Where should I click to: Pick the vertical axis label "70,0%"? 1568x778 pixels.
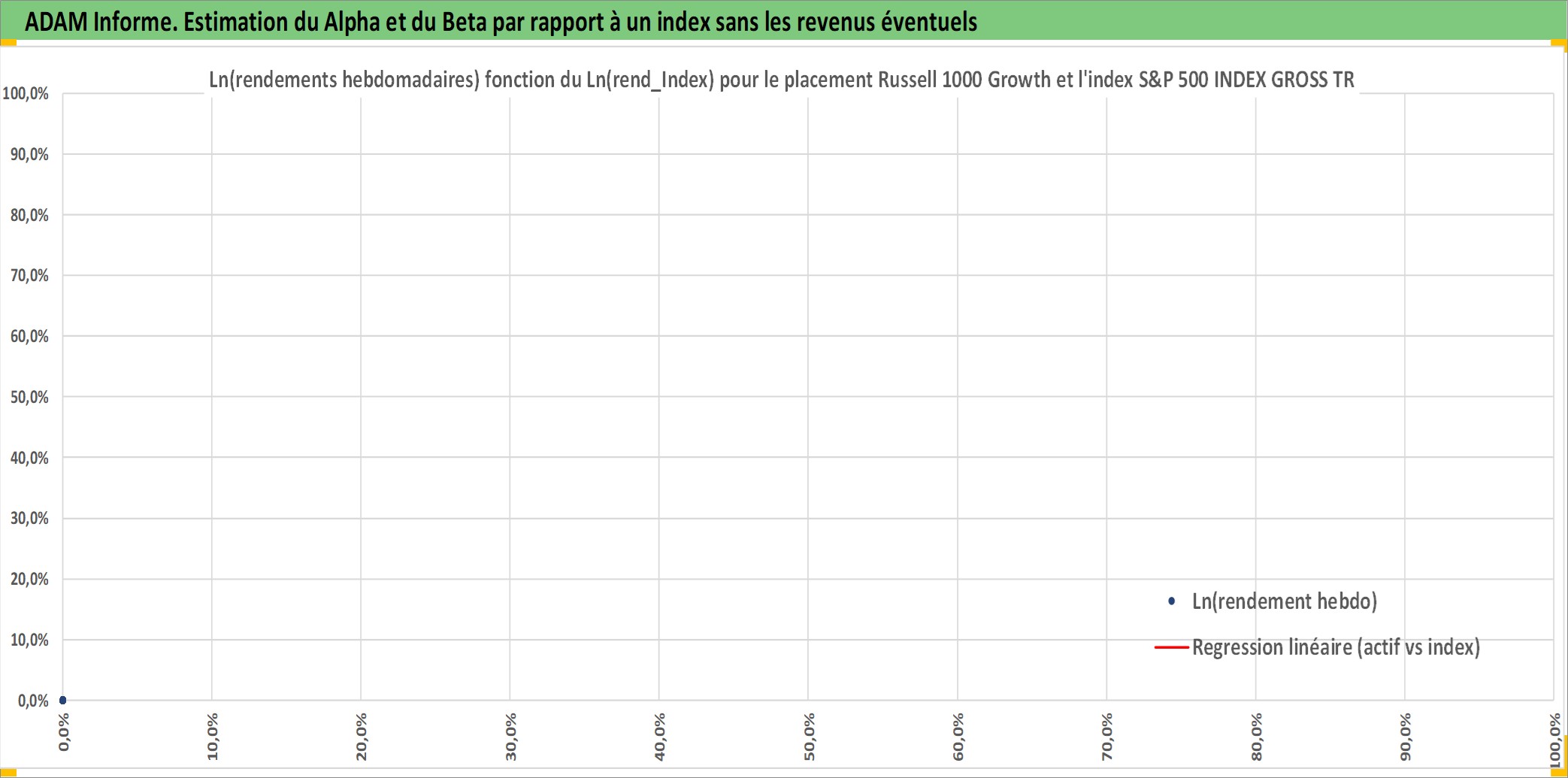pyautogui.click(x=29, y=275)
